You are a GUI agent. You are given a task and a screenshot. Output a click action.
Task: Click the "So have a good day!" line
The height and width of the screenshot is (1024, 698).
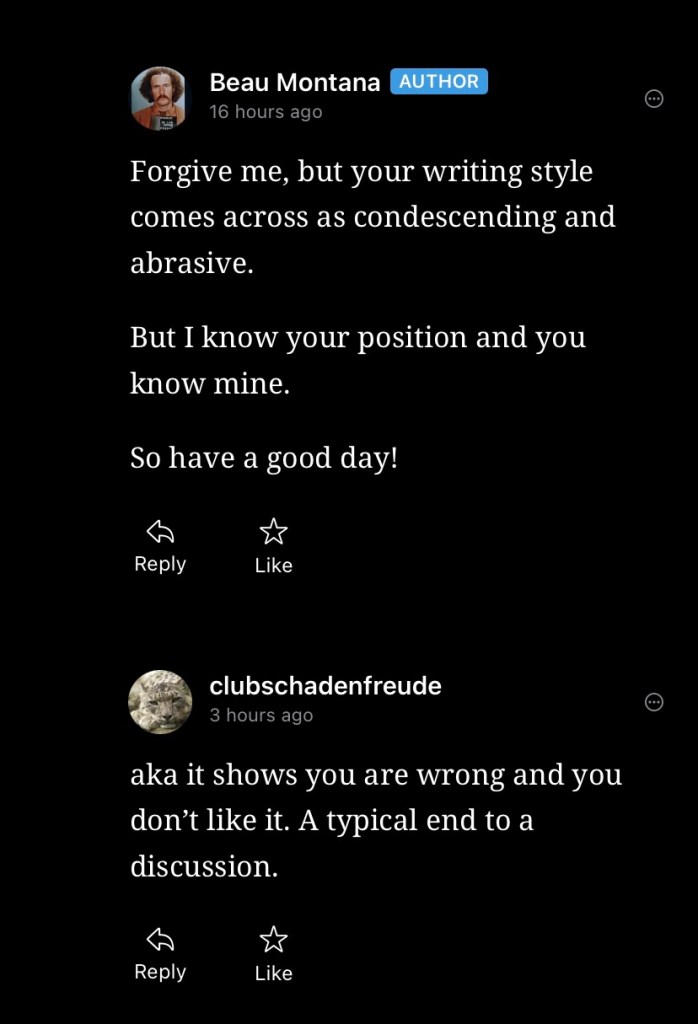264,458
